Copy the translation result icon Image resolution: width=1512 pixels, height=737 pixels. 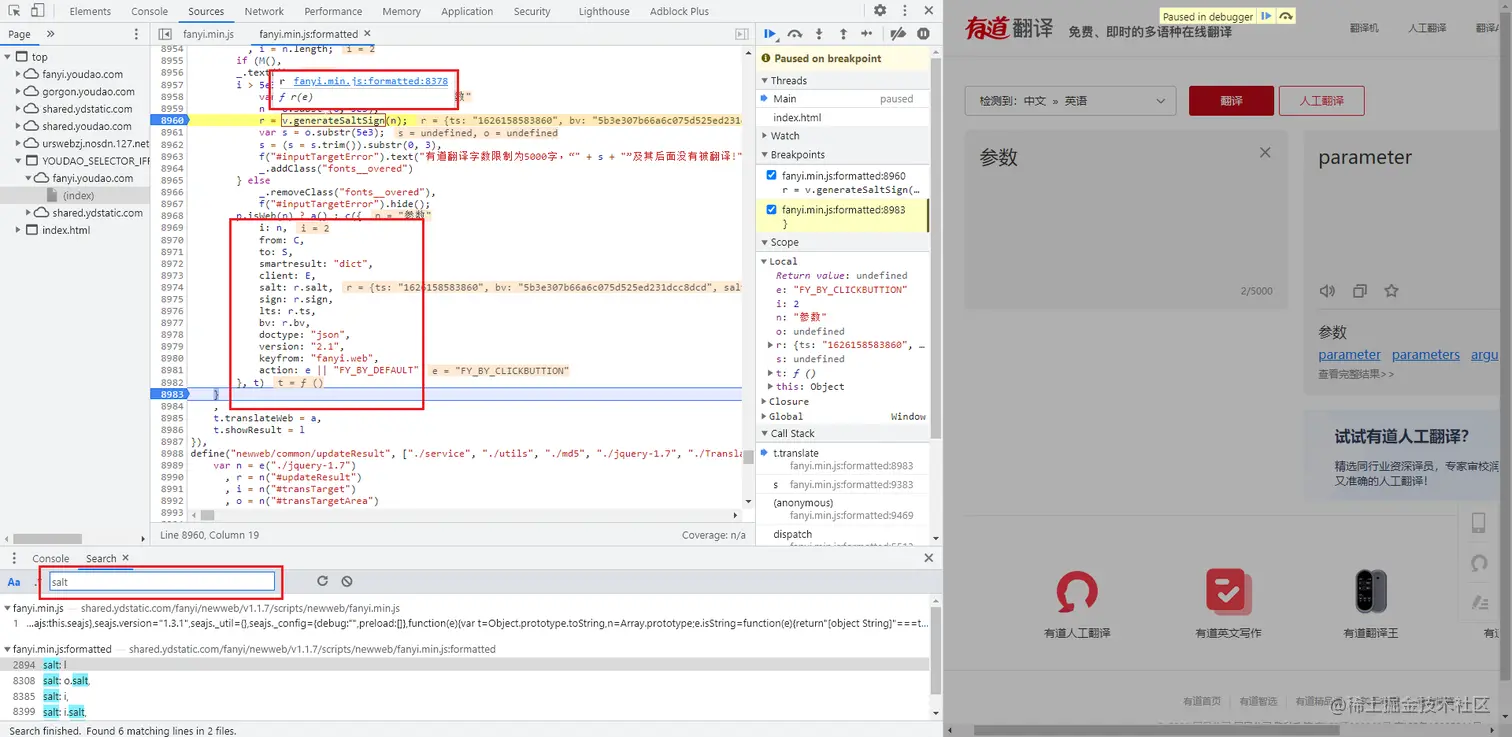1359,291
